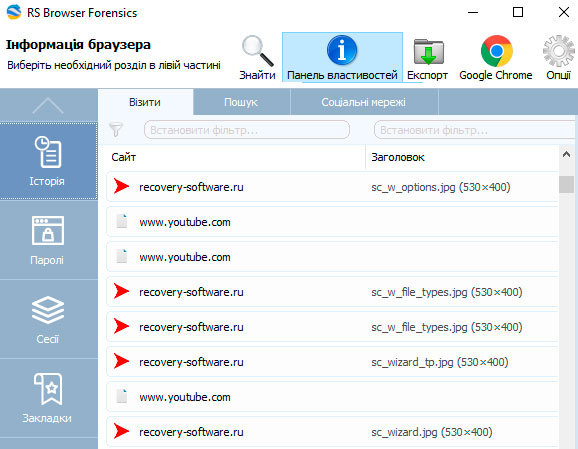The image size is (578, 449).
Task: Select the last visible www.youtube.com row
Action: click(x=332, y=397)
